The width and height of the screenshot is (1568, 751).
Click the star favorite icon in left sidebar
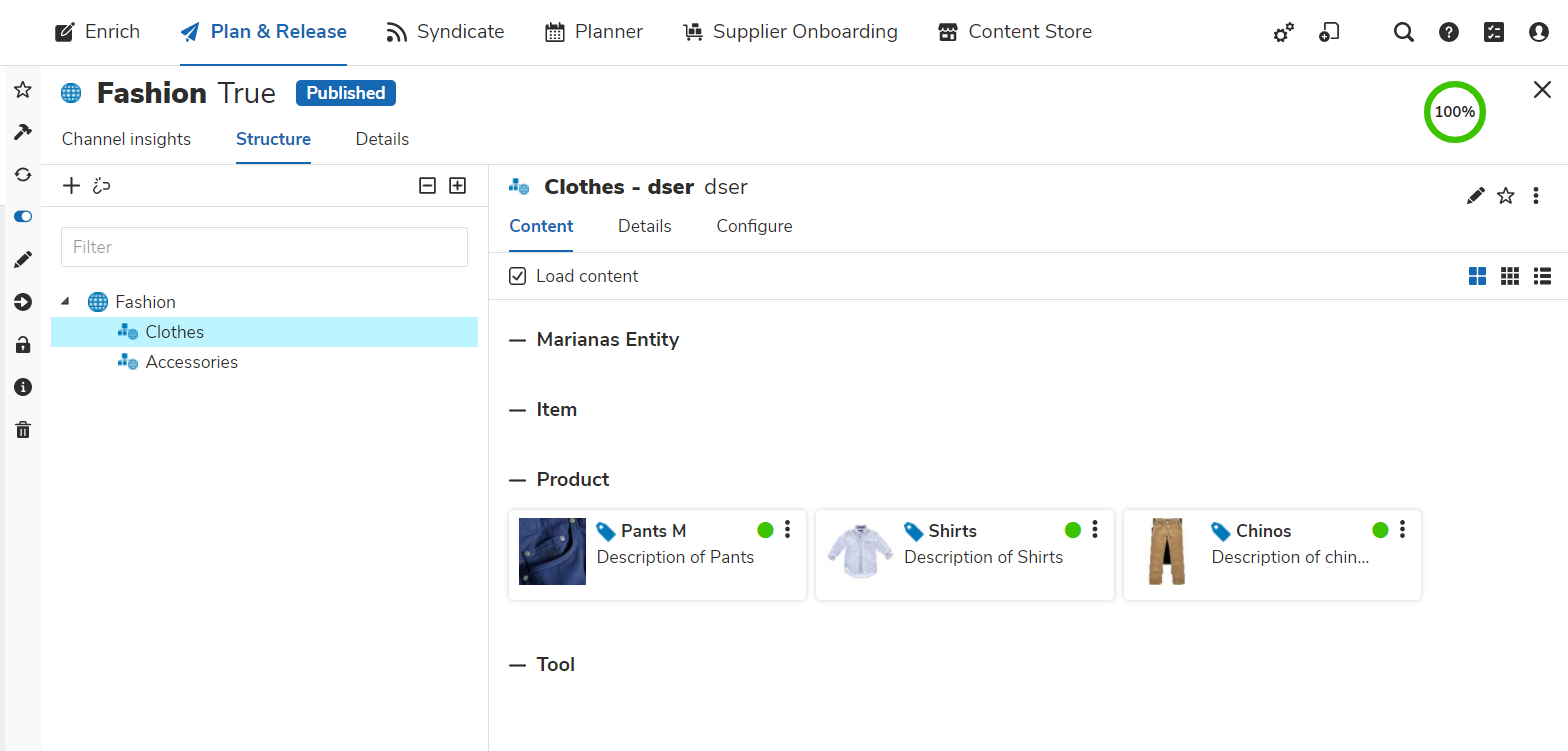coord(22,90)
